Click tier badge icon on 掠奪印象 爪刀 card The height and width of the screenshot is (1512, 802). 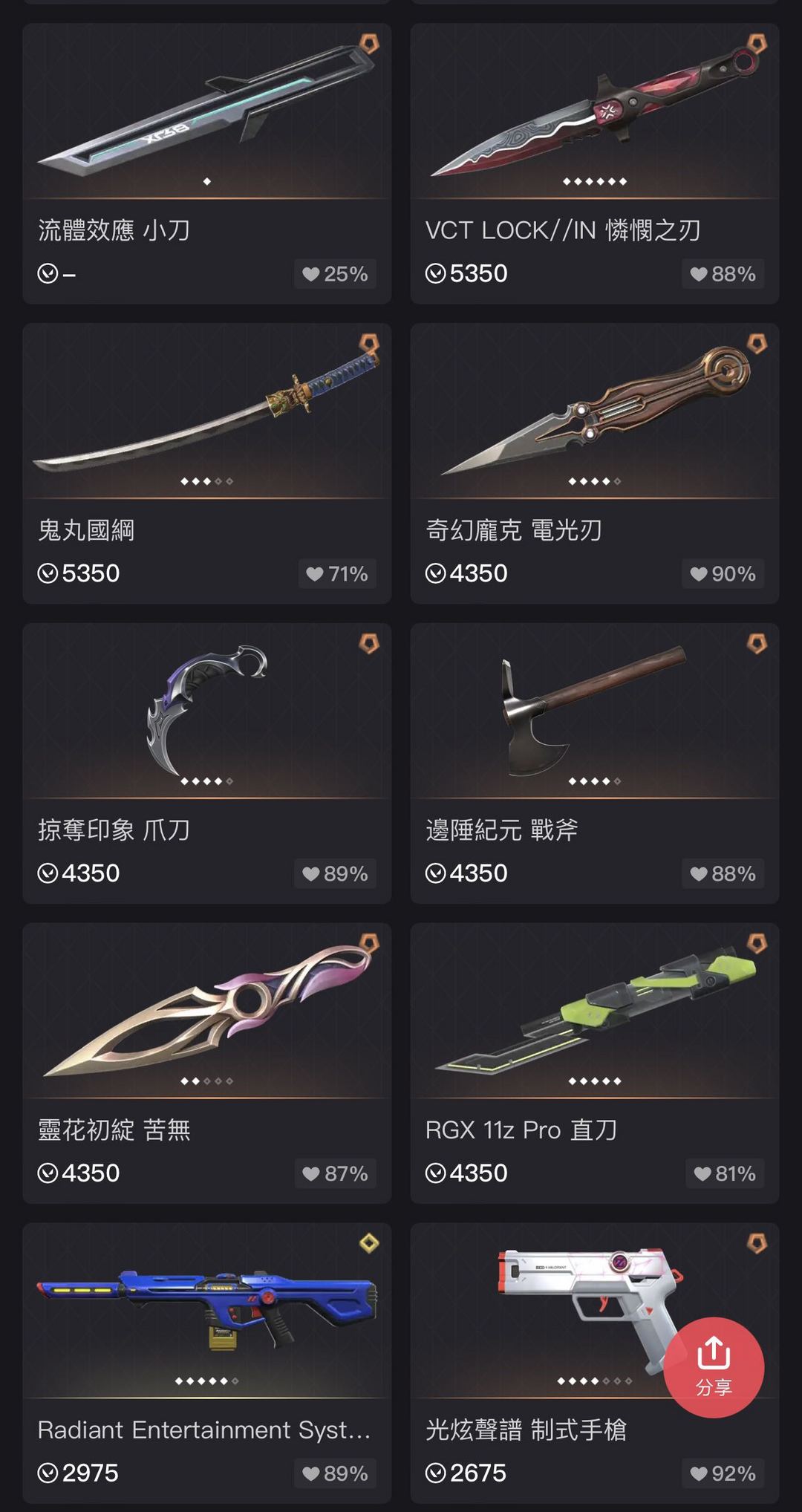(x=369, y=644)
